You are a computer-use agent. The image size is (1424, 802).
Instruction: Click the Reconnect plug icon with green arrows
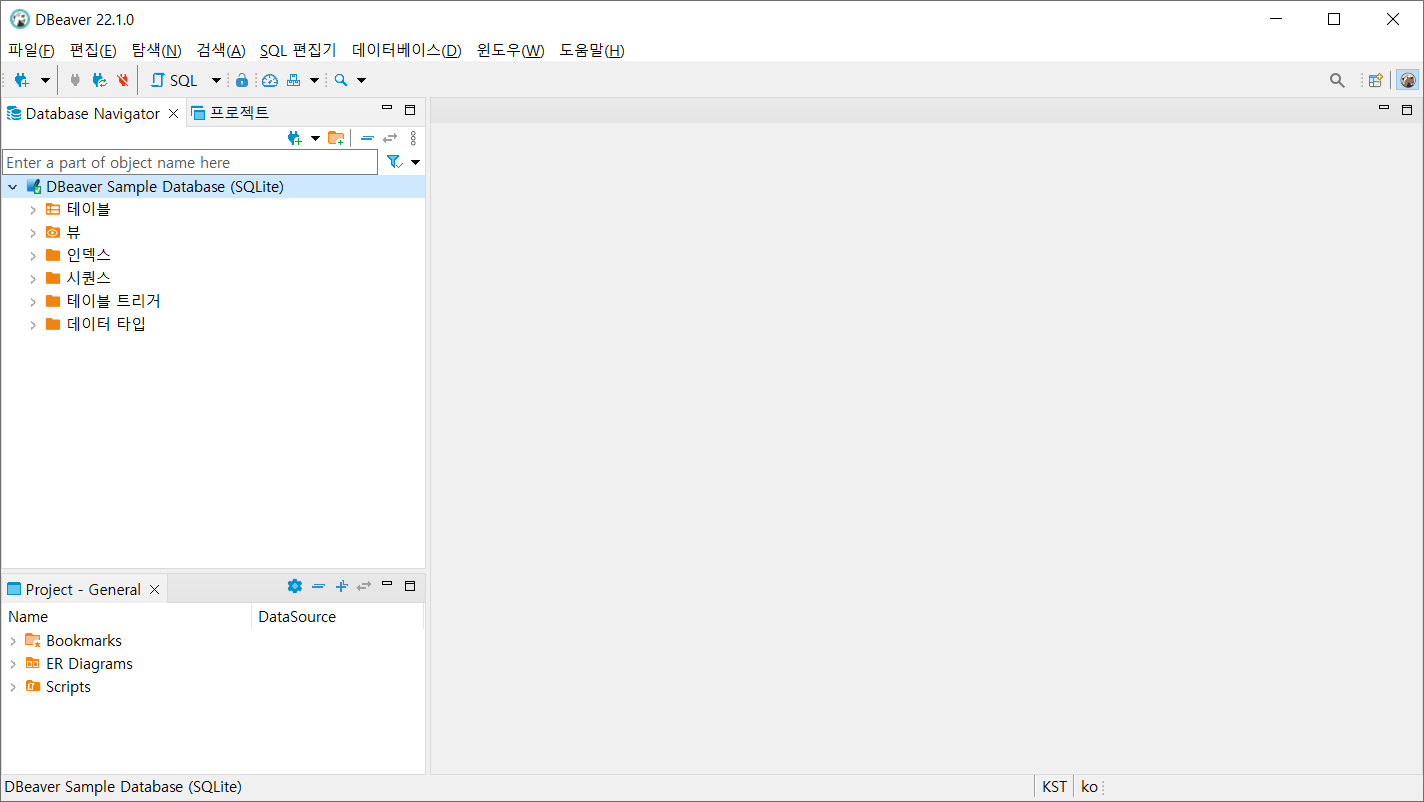[x=99, y=80]
